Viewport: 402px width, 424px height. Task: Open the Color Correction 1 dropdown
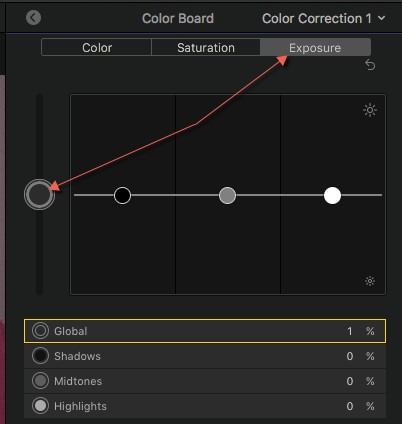[324, 19]
